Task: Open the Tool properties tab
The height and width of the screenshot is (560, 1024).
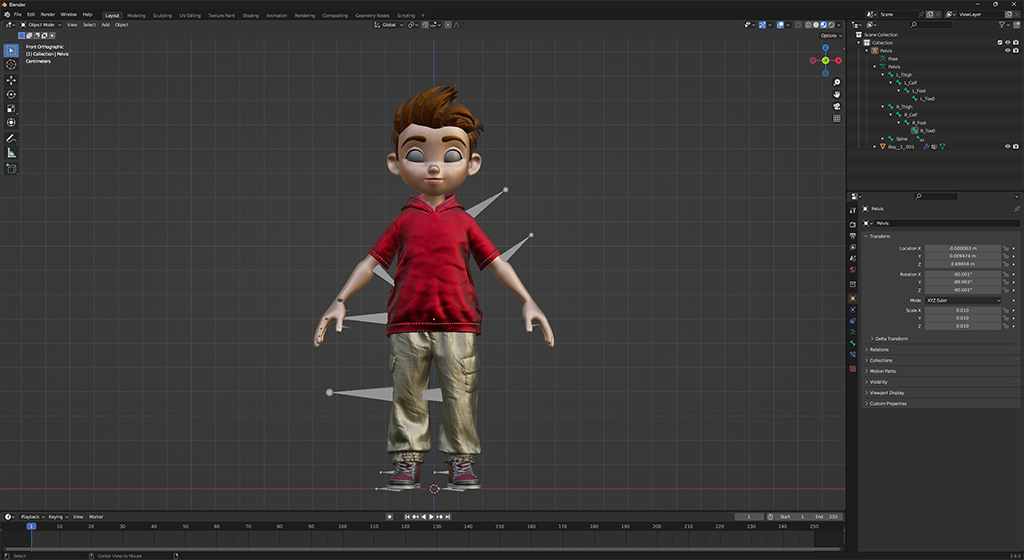Action: 853,210
